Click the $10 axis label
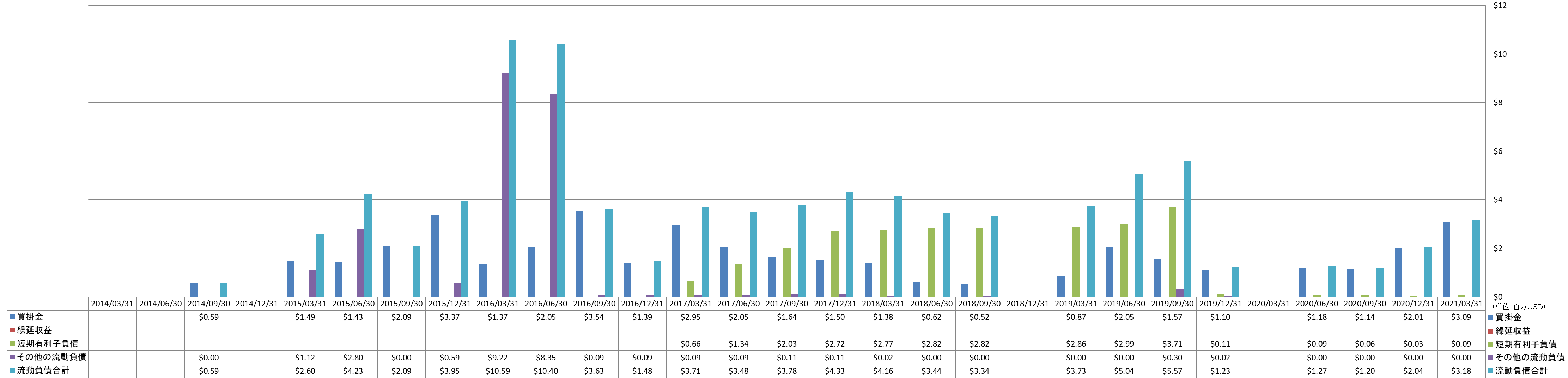This screenshot has height=378, width=1568. click(1500, 54)
